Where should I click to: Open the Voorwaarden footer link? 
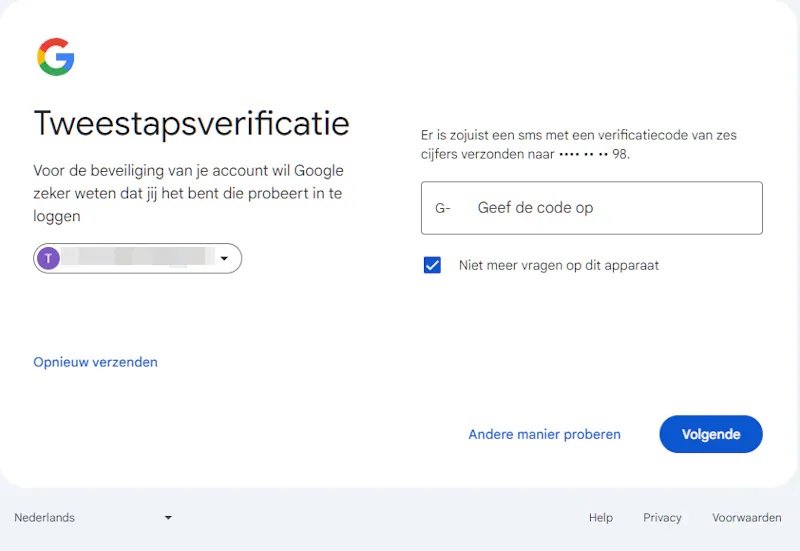point(746,517)
